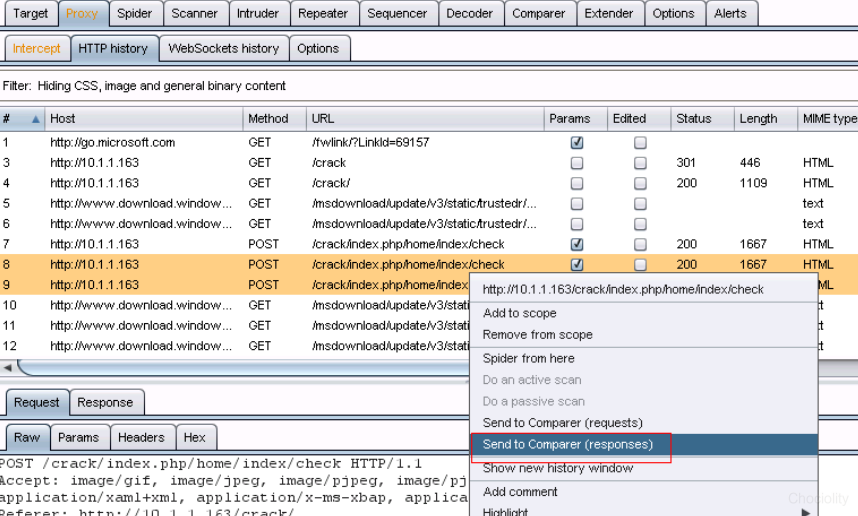Select row 9 host 10.1.1.163
Image resolution: width=858 pixels, height=516 pixels.
[95, 285]
